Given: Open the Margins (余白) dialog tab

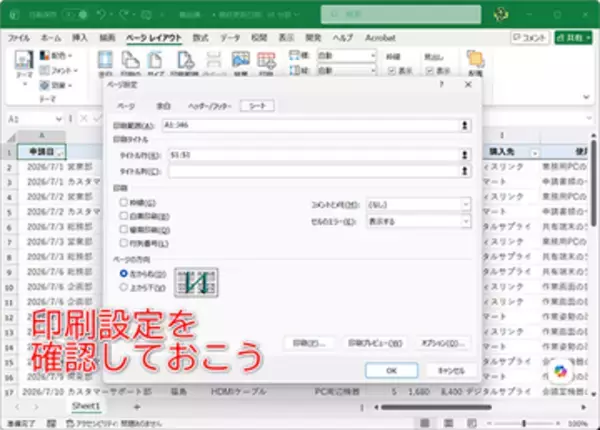Looking at the screenshot, I should [x=163, y=106].
